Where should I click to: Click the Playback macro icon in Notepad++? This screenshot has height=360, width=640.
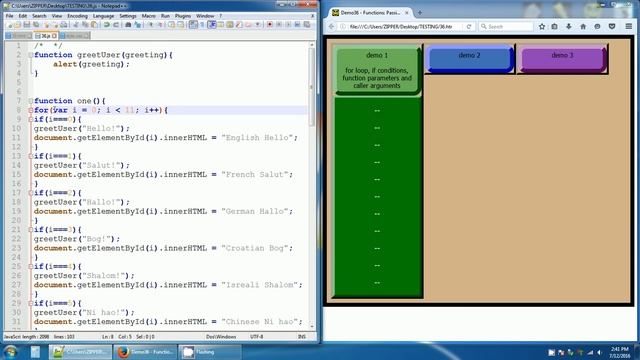click(x=288, y=25)
